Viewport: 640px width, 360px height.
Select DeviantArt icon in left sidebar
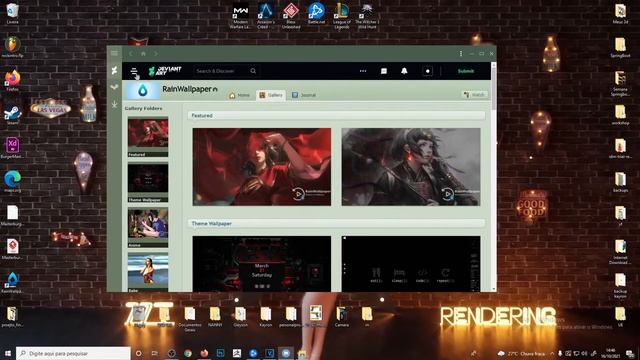(115, 70)
